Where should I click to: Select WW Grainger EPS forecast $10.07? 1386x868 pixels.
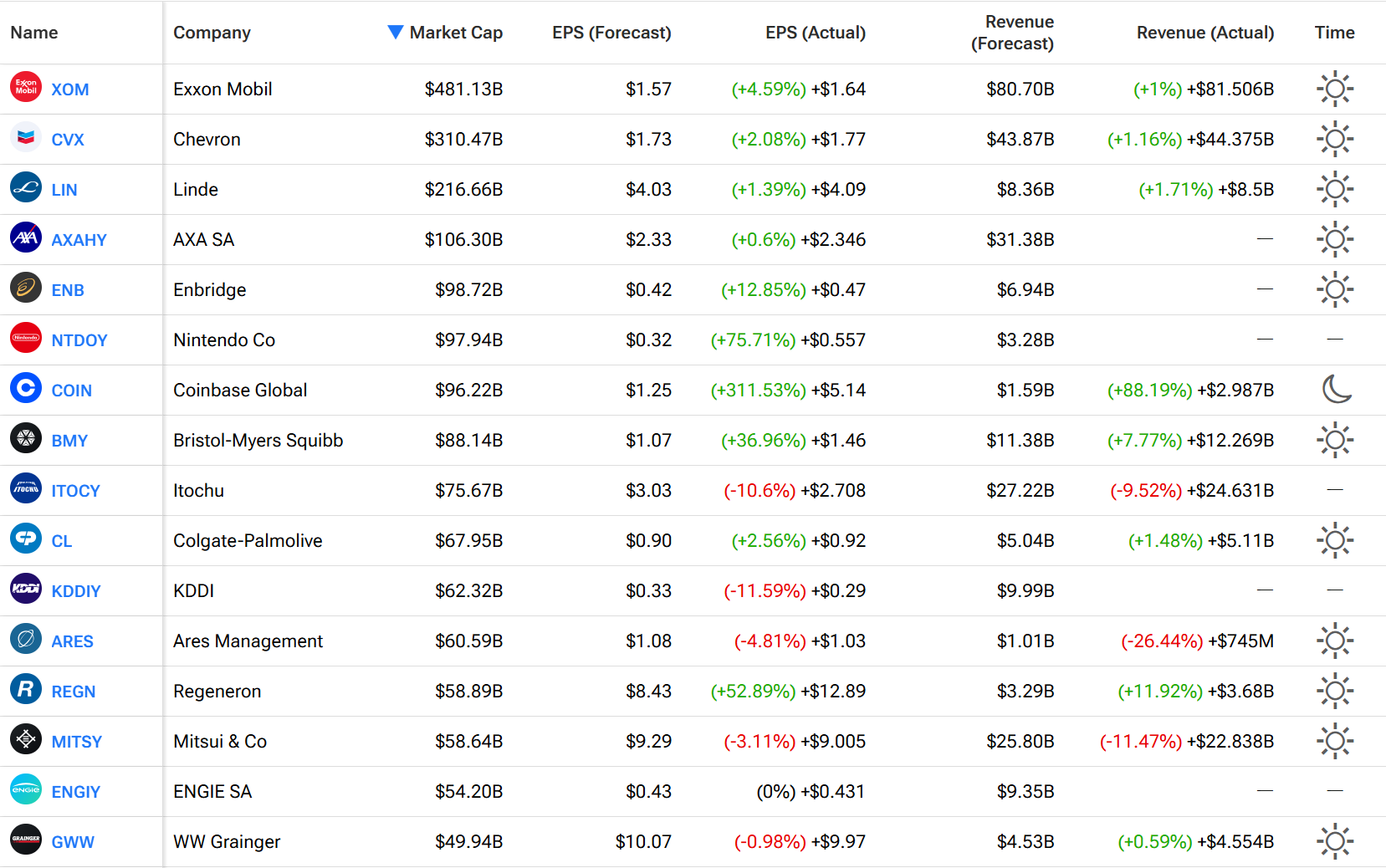tap(643, 841)
